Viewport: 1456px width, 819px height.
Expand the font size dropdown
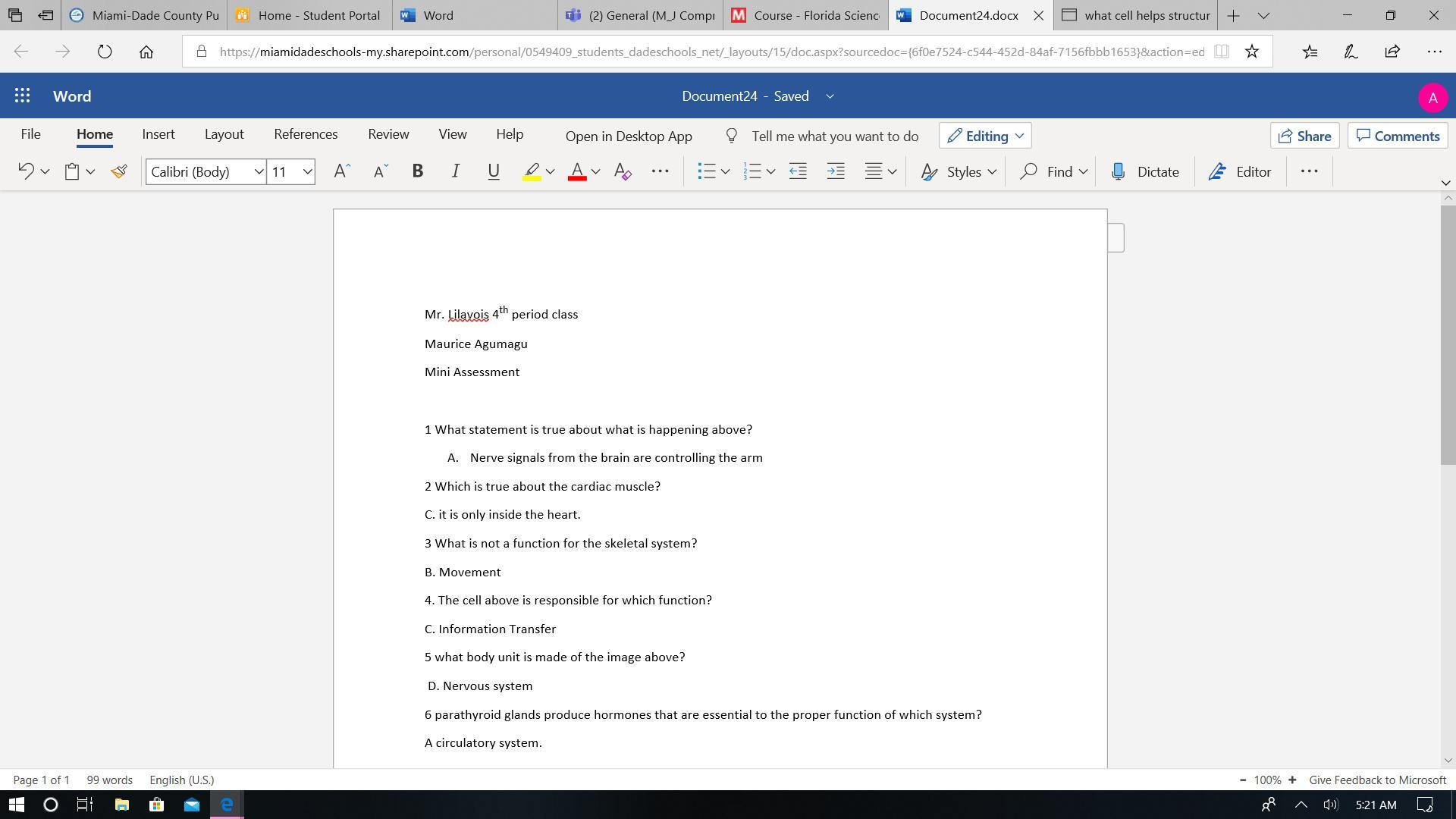[x=307, y=171]
